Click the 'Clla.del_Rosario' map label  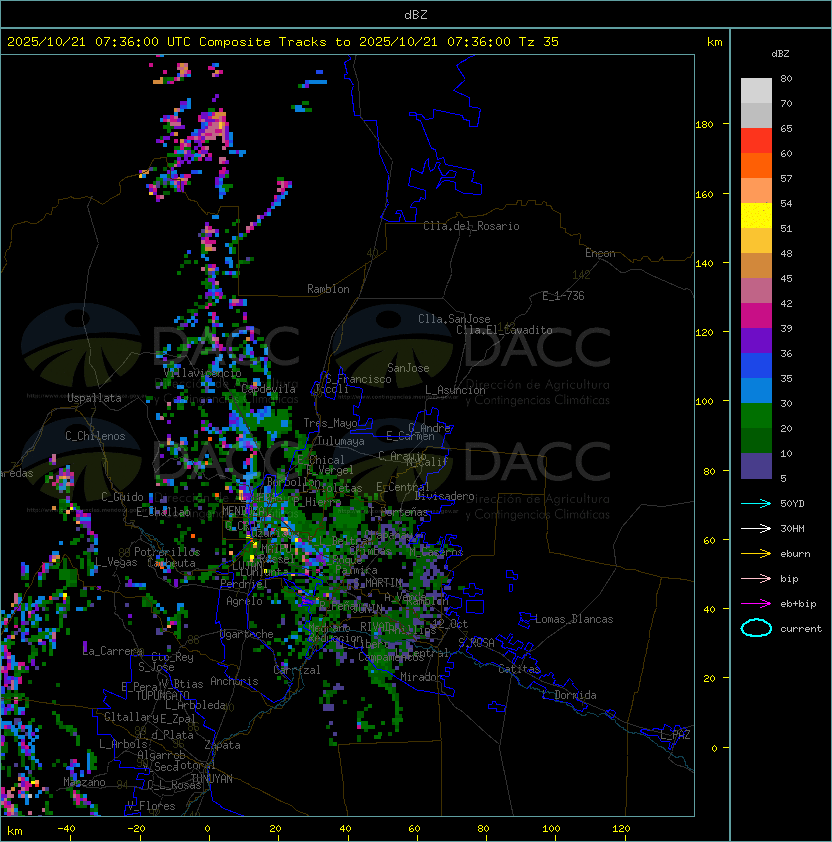pos(471,226)
